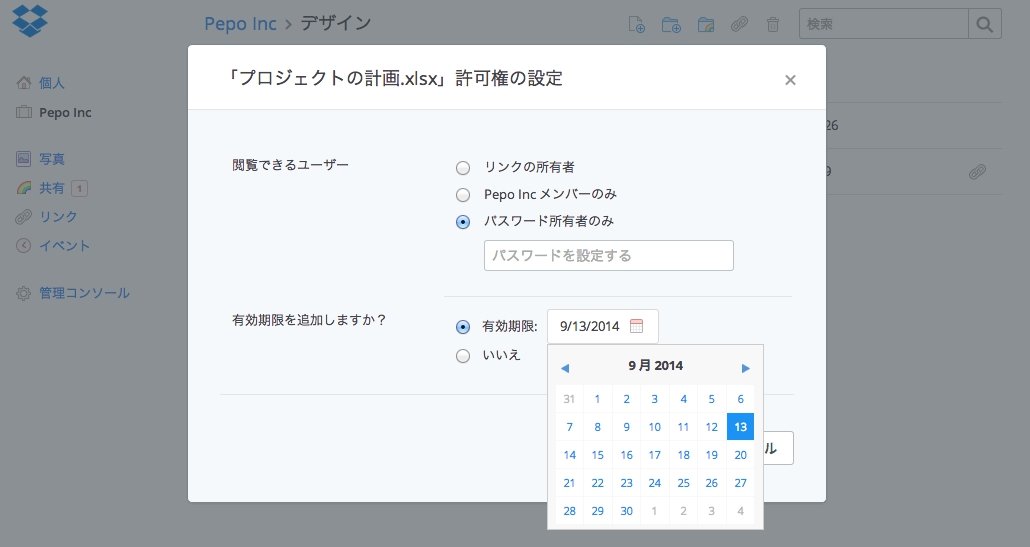Click the search magnifier icon
The image size is (1030, 547).
click(984, 24)
